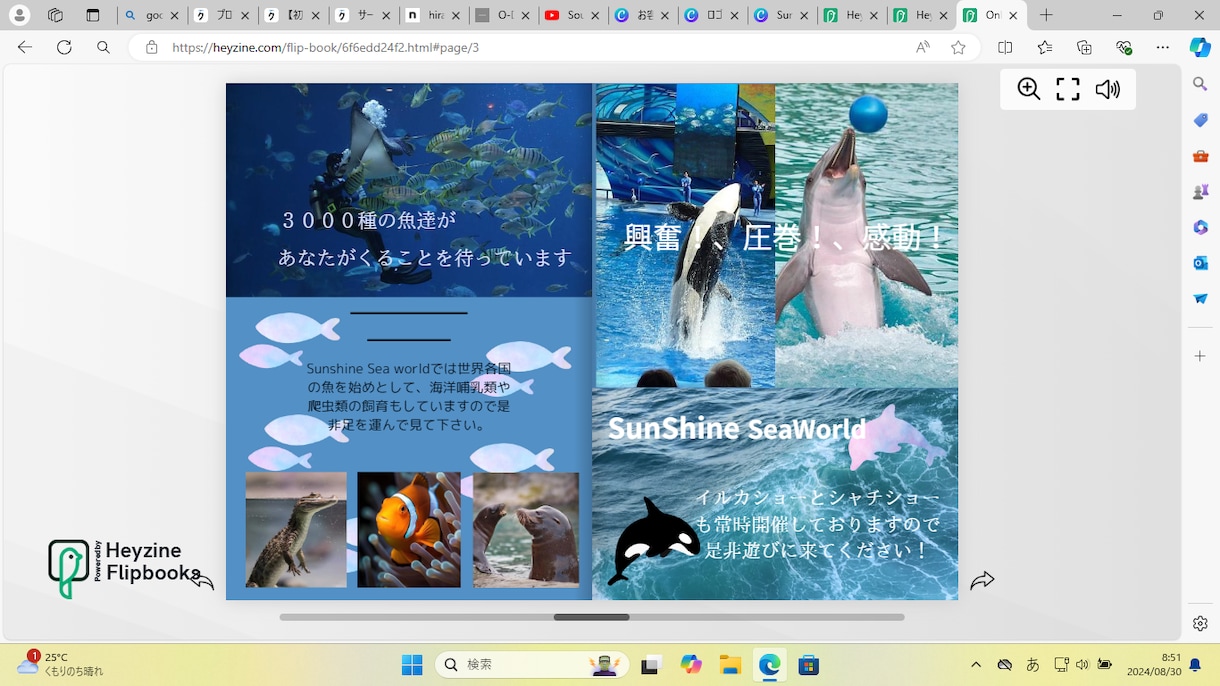
Task: Launch Copilot from the taskbar
Action: tap(691, 665)
